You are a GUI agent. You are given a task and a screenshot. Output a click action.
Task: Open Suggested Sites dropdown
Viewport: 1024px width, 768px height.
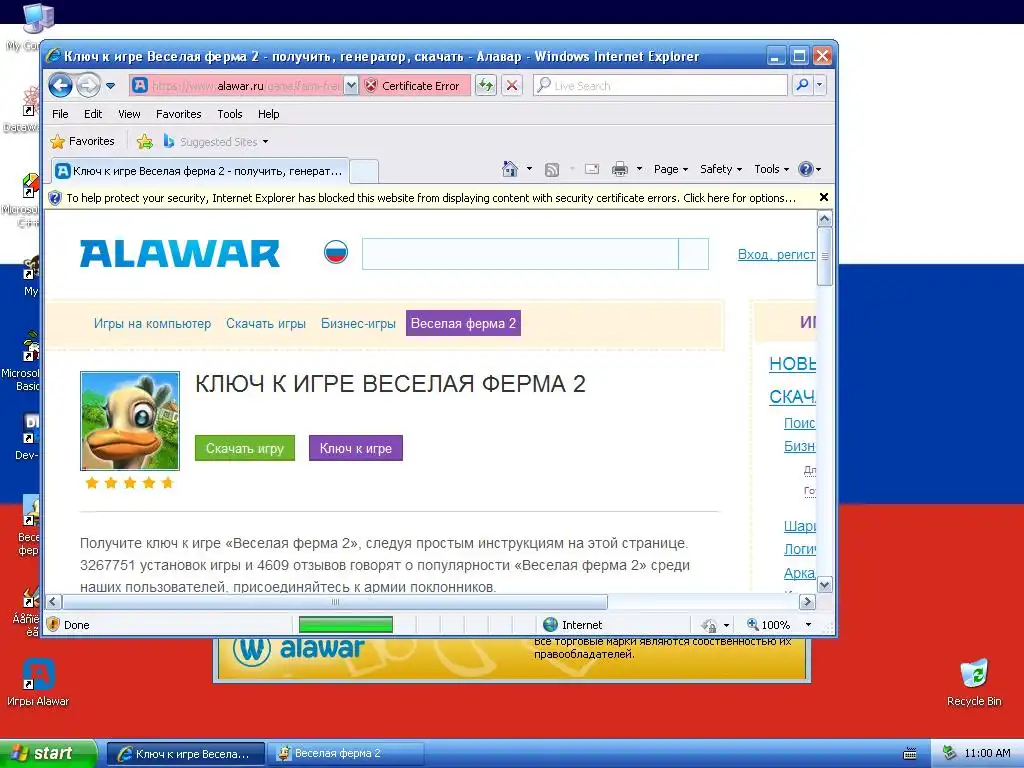point(216,141)
